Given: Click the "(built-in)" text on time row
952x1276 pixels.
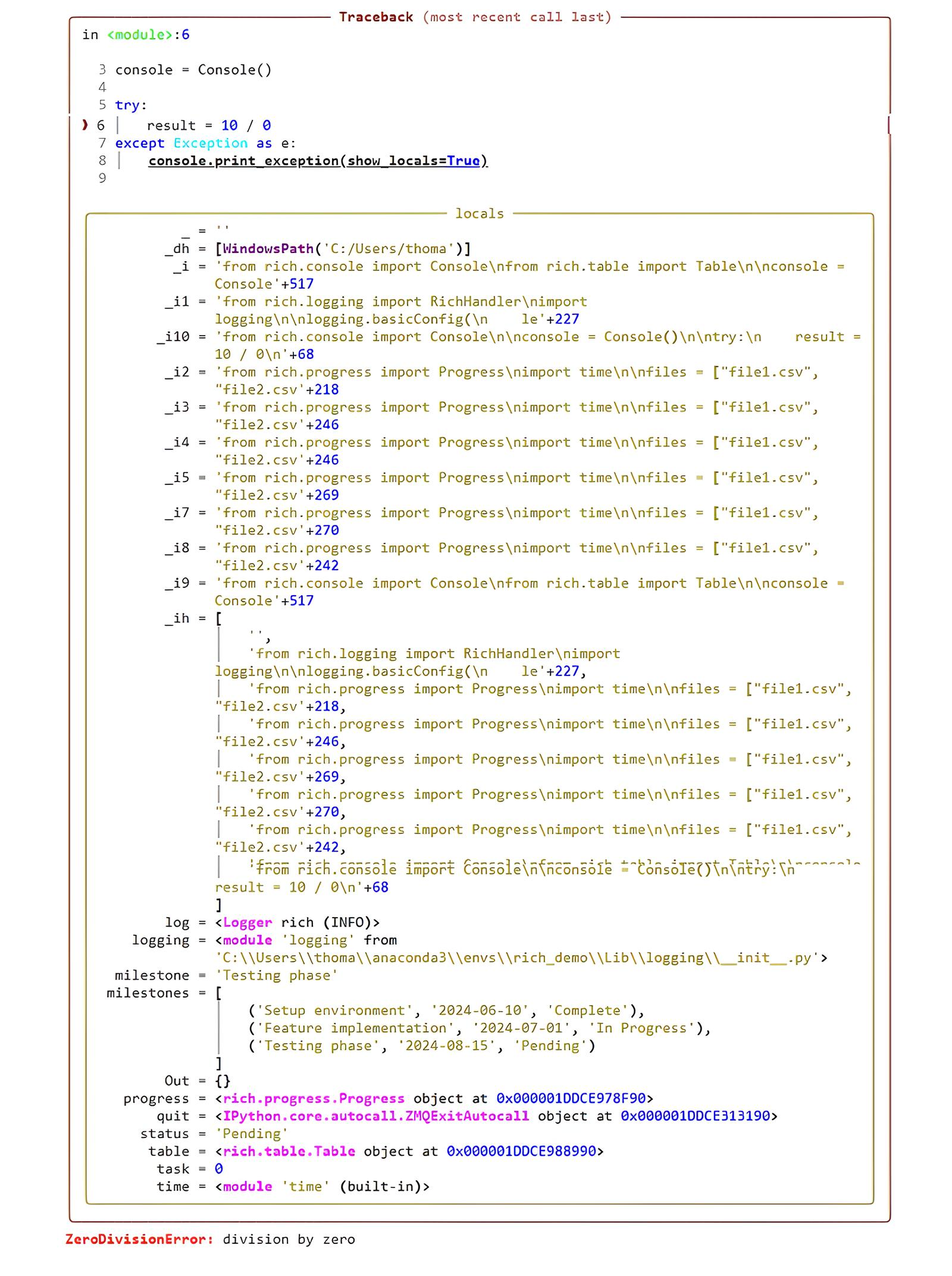Looking at the screenshot, I should (380, 1186).
